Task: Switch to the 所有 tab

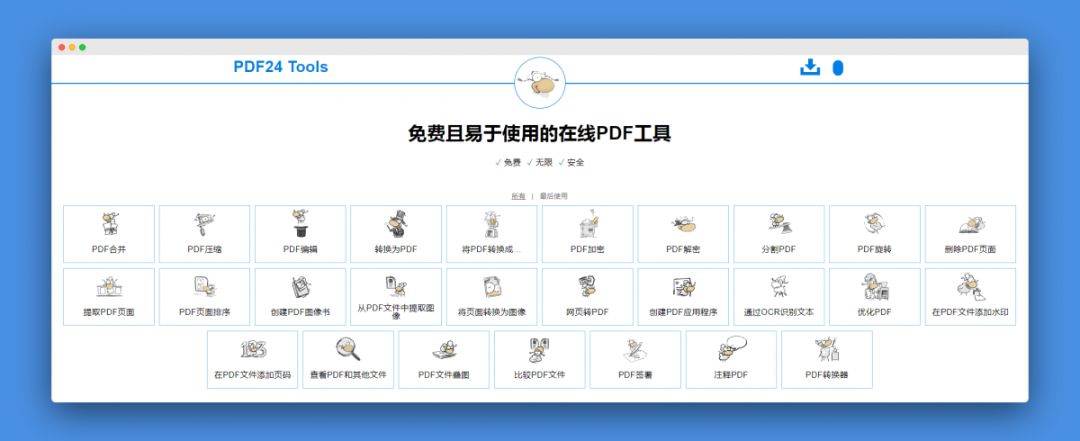Action: click(518, 196)
